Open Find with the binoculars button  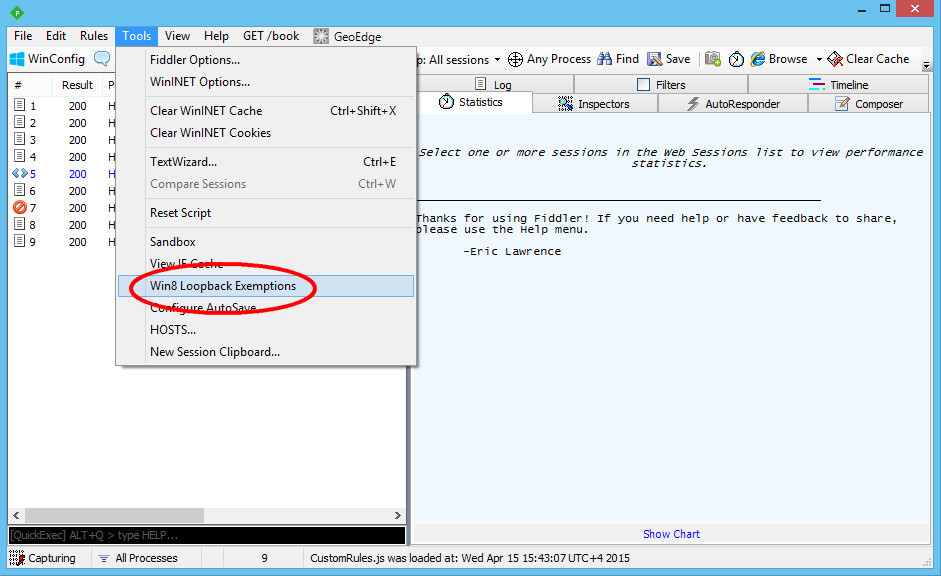(618, 59)
